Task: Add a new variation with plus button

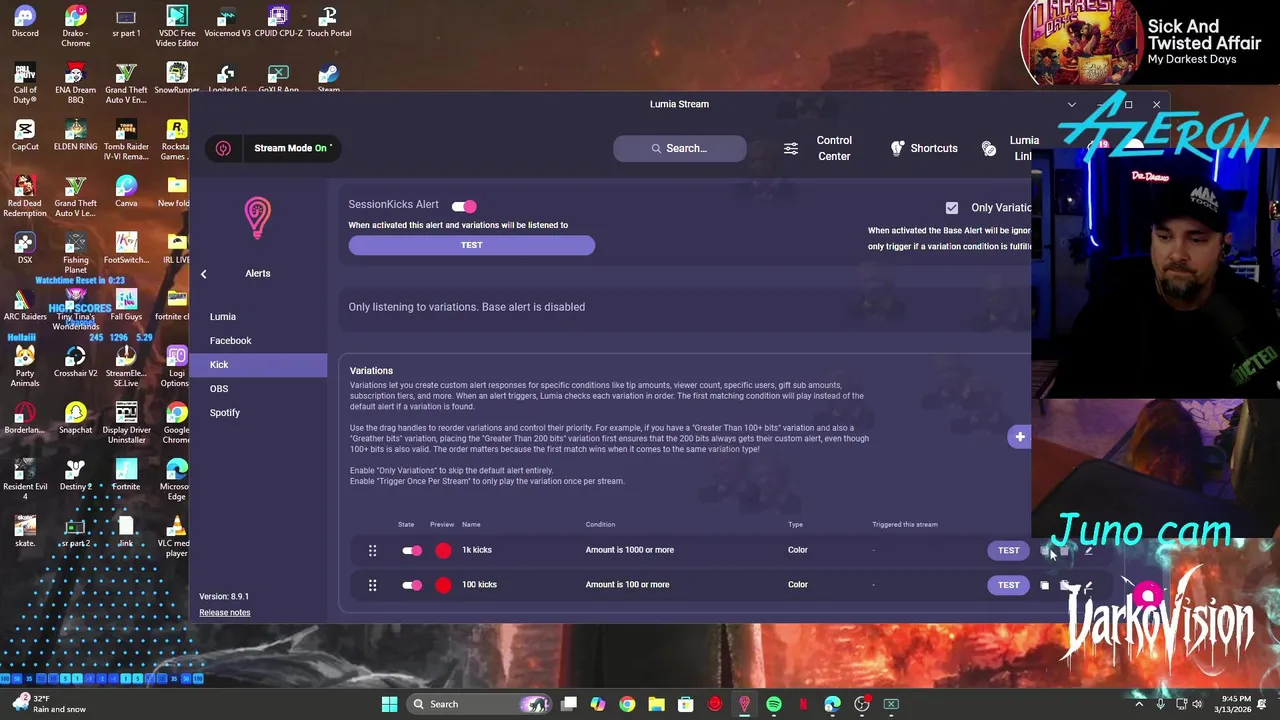Action: tap(1019, 437)
